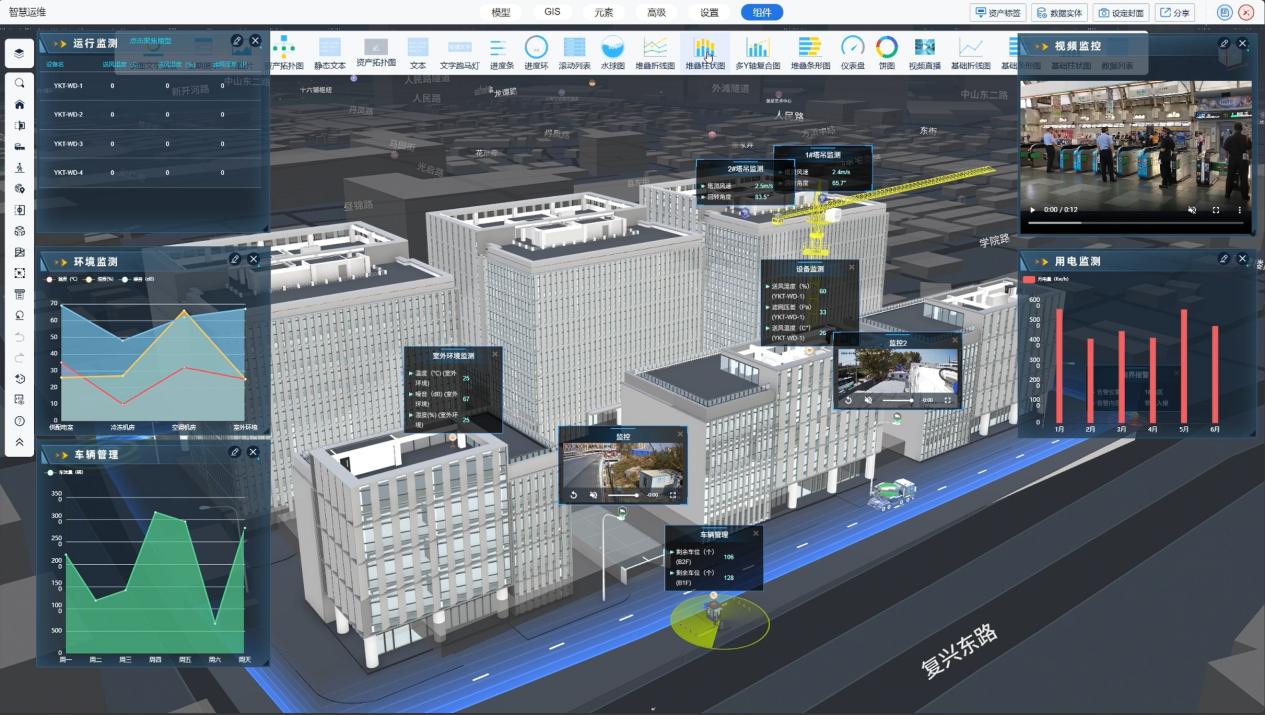Screen dimensions: 1265x715
Task: Switch to the GIS tab
Action: pyautogui.click(x=552, y=12)
